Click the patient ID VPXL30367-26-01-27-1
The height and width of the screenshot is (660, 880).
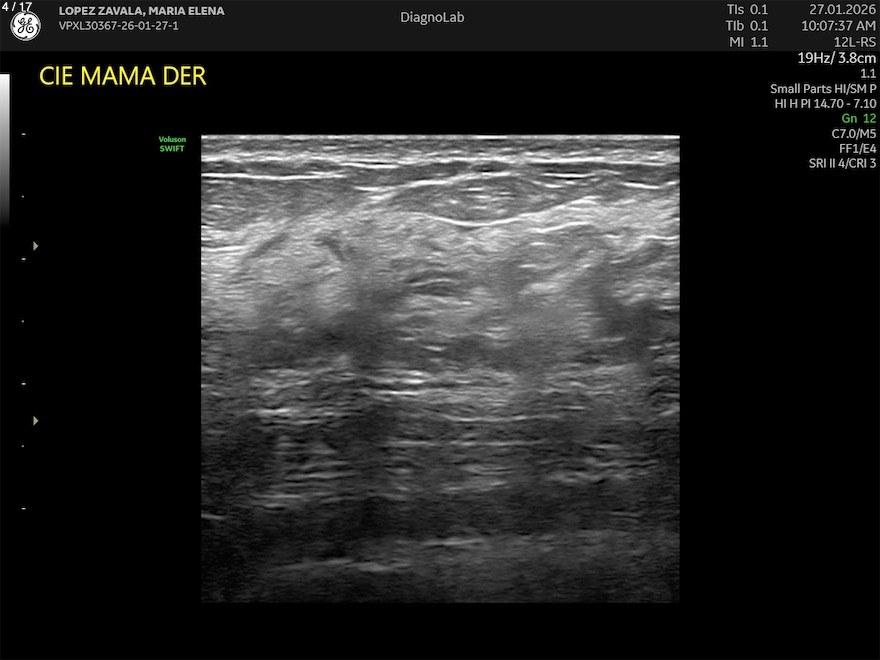click(x=118, y=25)
